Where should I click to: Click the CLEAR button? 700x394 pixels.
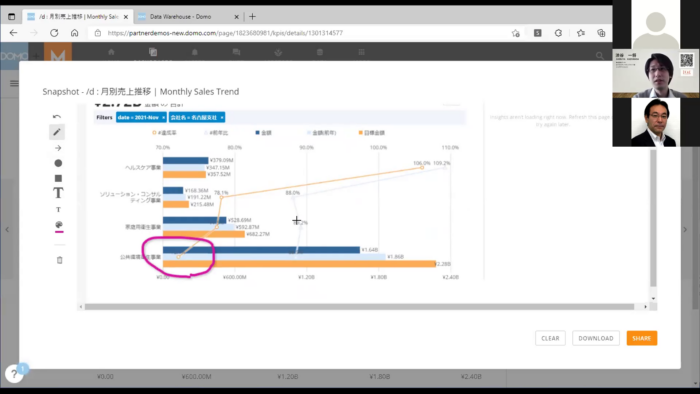point(550,338)
